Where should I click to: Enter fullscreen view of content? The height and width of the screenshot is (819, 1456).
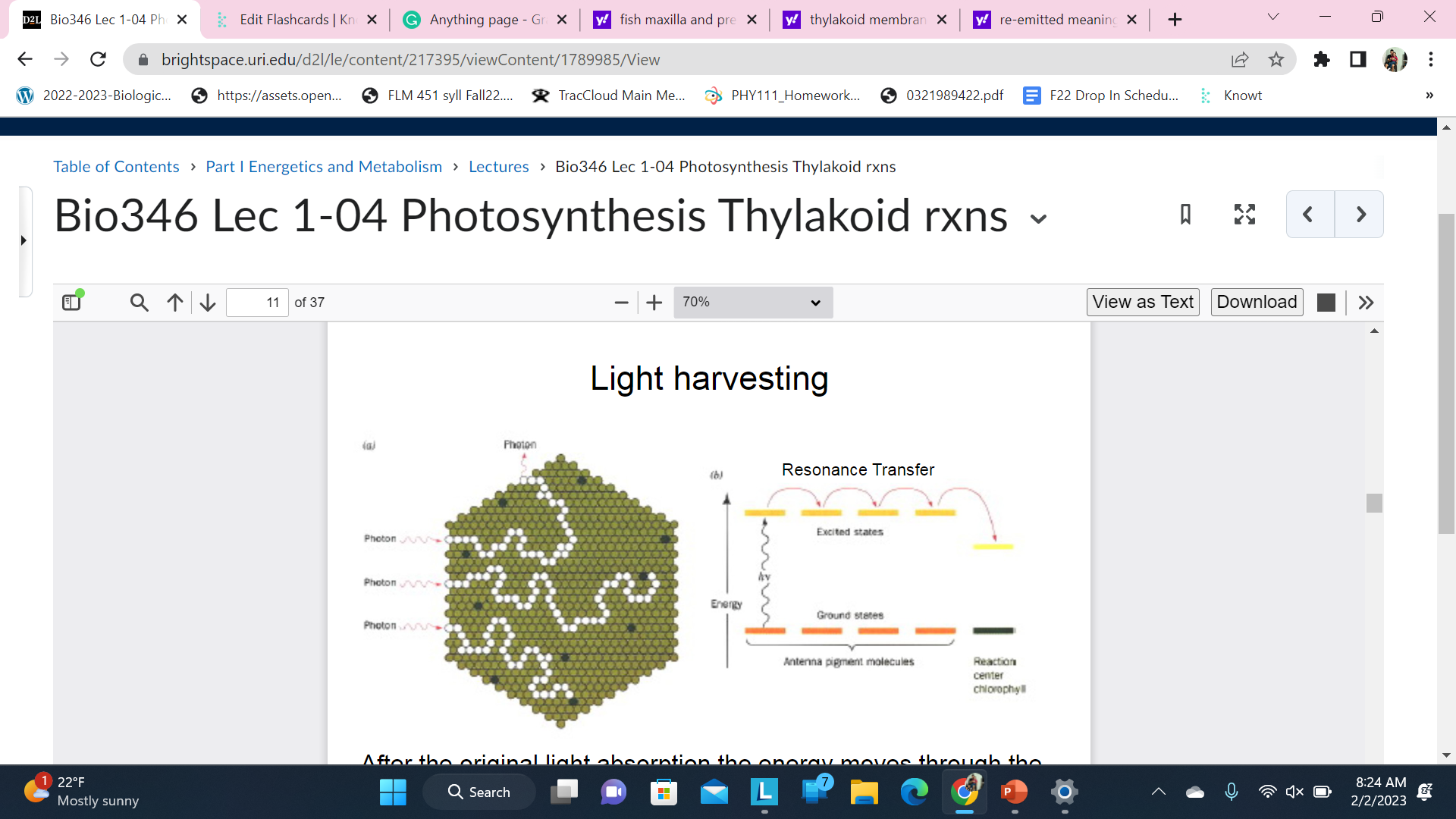point(1244,215)
